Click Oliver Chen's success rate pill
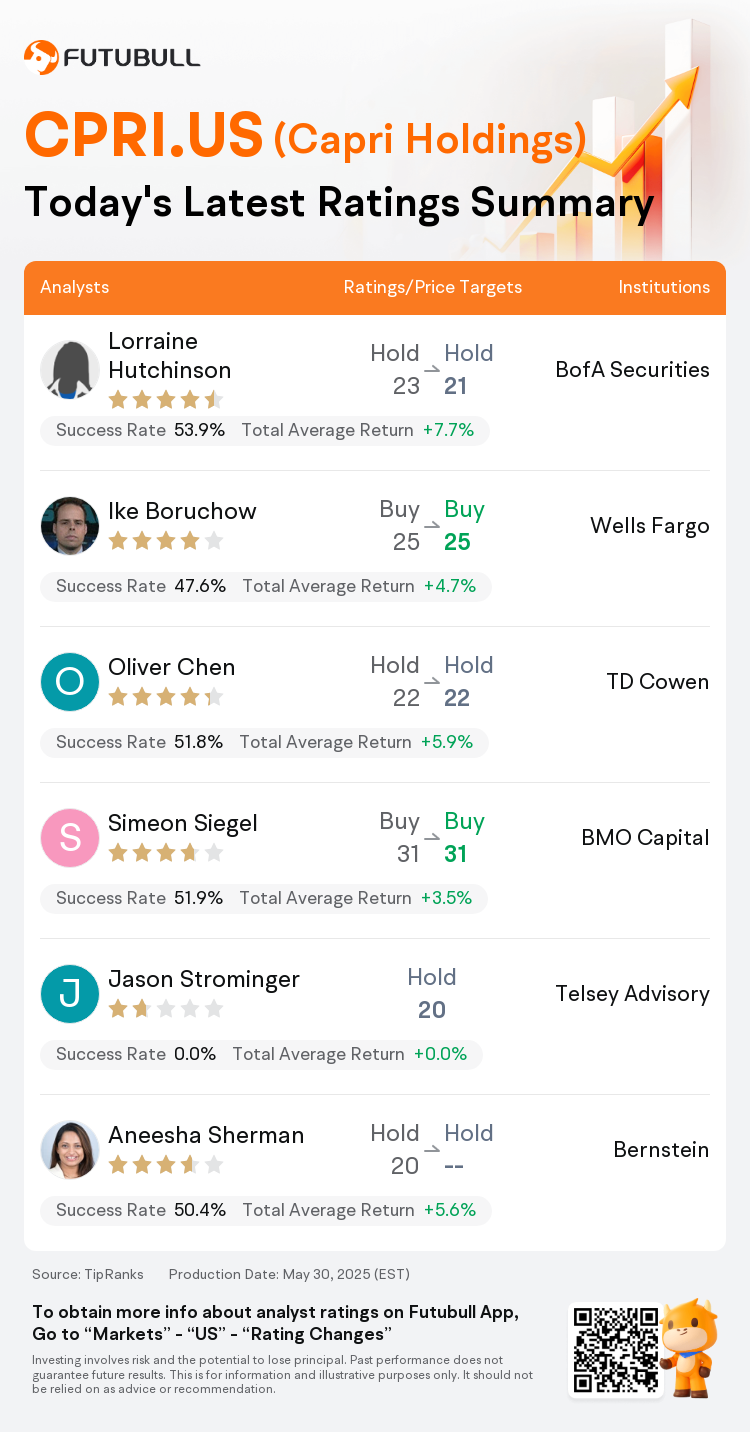 pos(264,742)
